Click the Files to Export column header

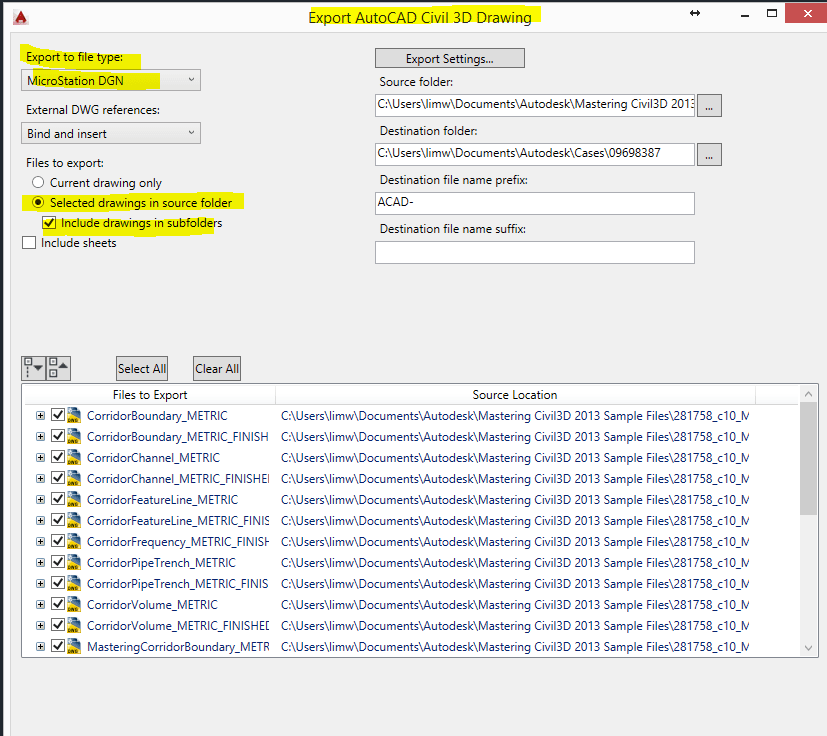[x=150, y=395]
